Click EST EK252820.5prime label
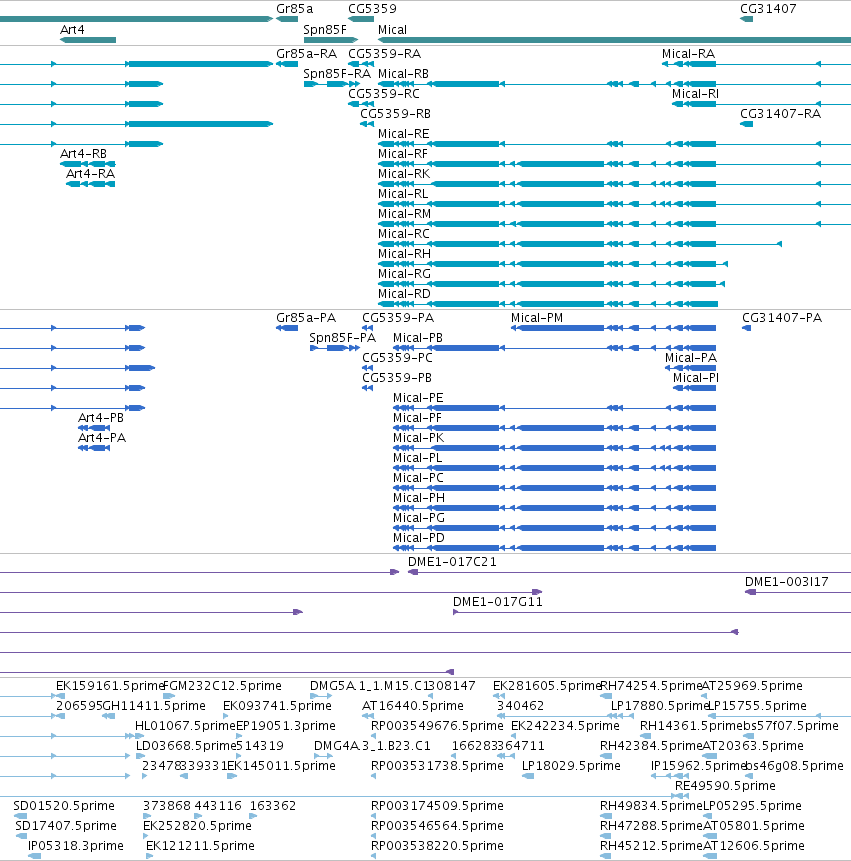The image size is (851, 861). coord(197,826)
